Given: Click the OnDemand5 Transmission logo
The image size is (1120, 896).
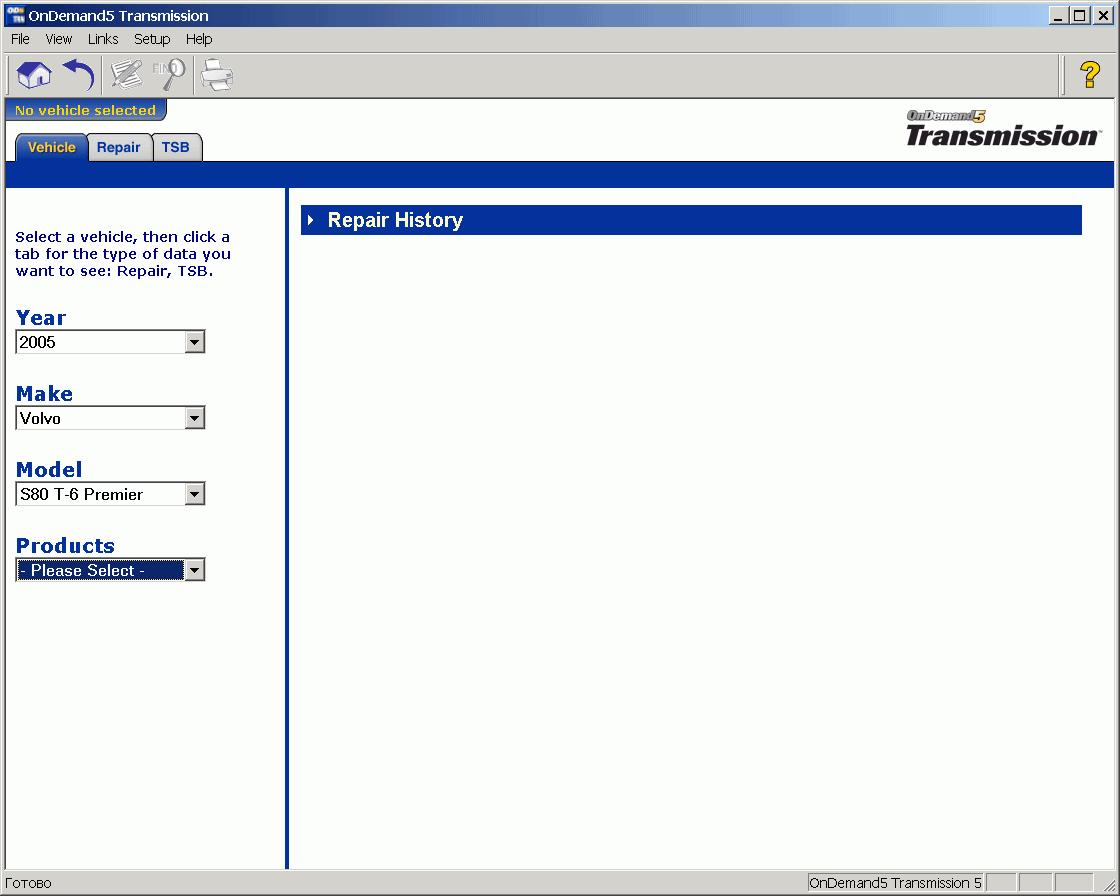Looking at the screenshot, I should coord(1000,129).
